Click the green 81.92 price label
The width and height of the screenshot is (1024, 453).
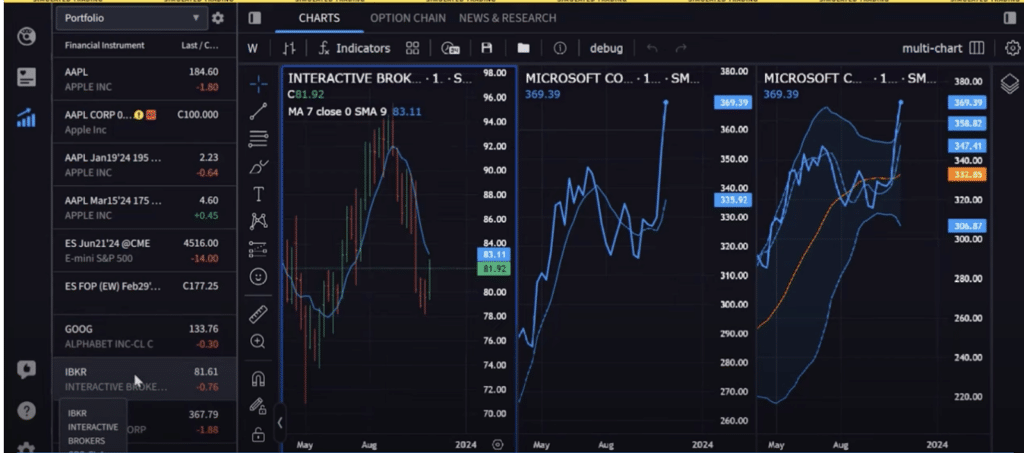pyautogui.click(x=494, y=268)
